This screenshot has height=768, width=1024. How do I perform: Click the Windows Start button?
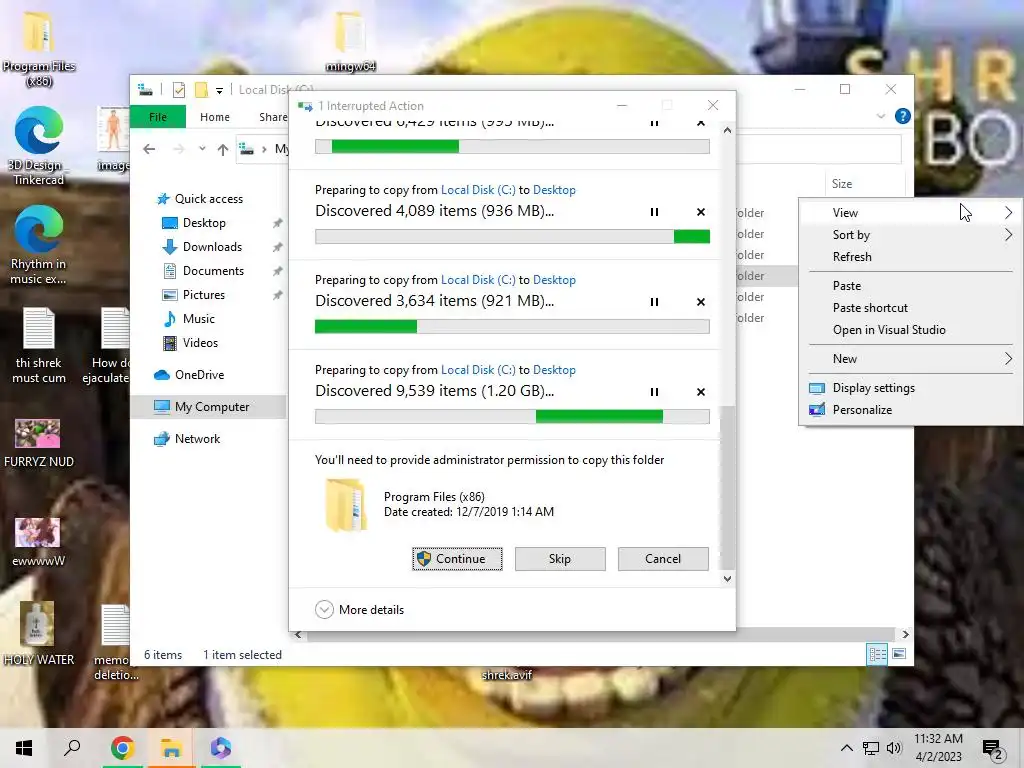(24, 748)
